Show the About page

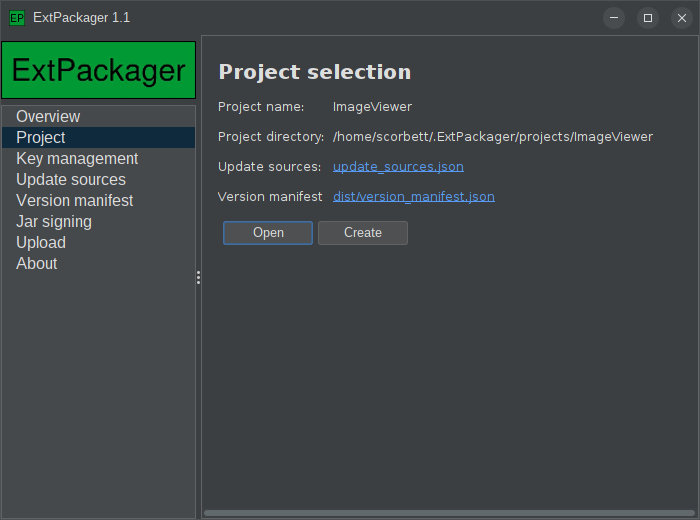pyautogui.click(x=99, y=263)
